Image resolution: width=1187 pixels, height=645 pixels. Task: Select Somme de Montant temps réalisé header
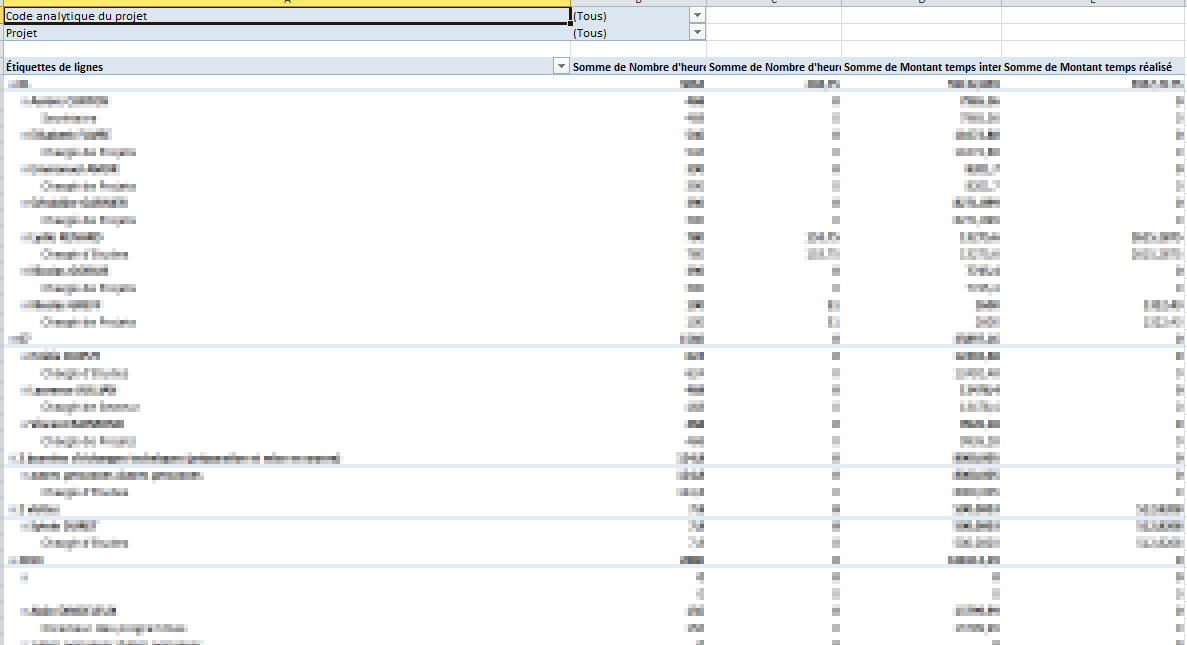[1093, 67]
